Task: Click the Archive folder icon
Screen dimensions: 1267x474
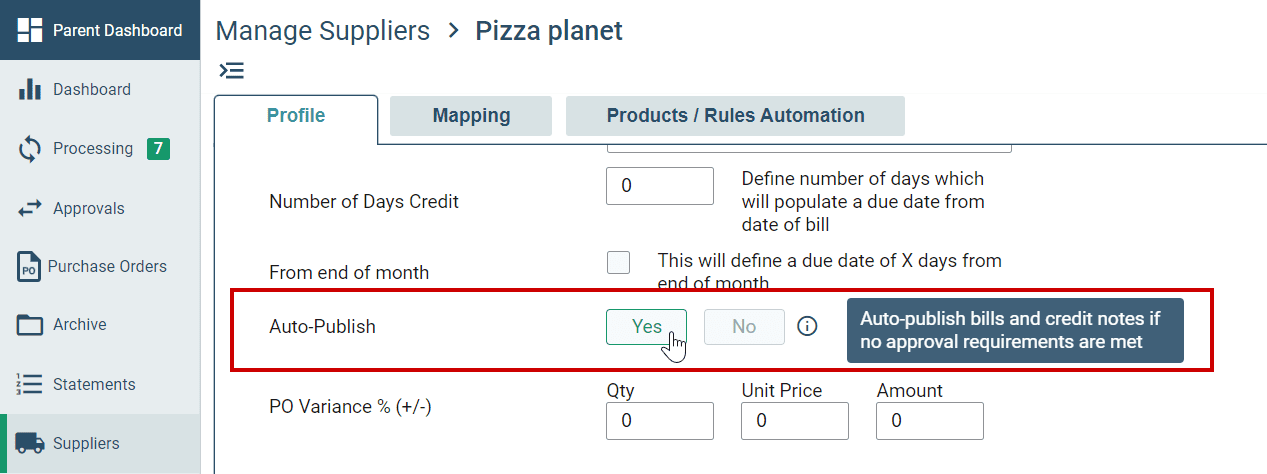Action: pyautogui.click(x=30, y=325)
